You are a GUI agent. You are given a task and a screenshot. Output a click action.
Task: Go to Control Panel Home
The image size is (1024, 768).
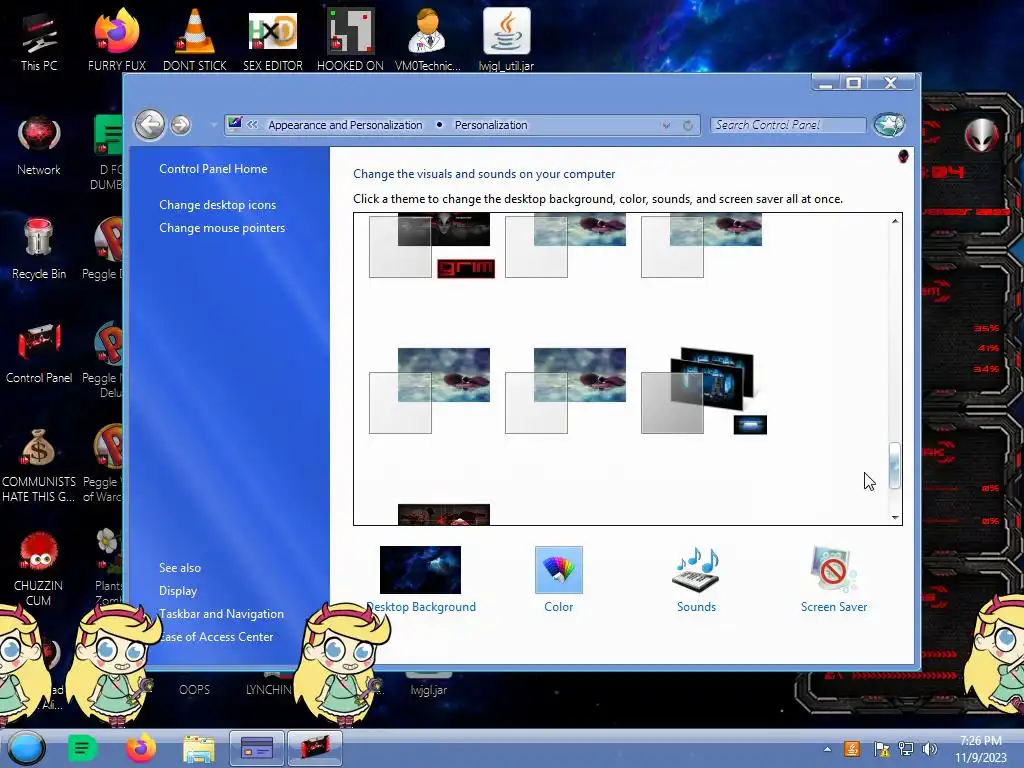[213, 168]
